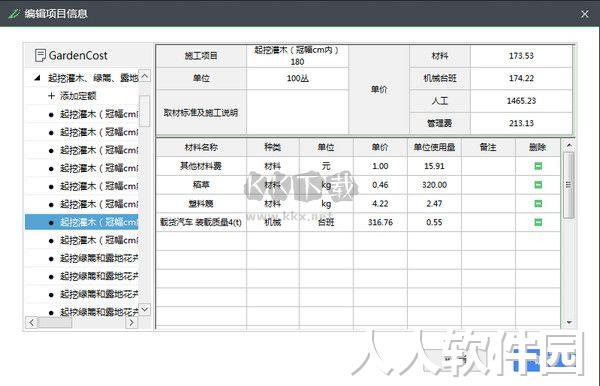Image resolution: width=600 pixels, height=386 pixels.
Task: Click tree horizontal scroll left arrow
Action: [x=32, y=322]
